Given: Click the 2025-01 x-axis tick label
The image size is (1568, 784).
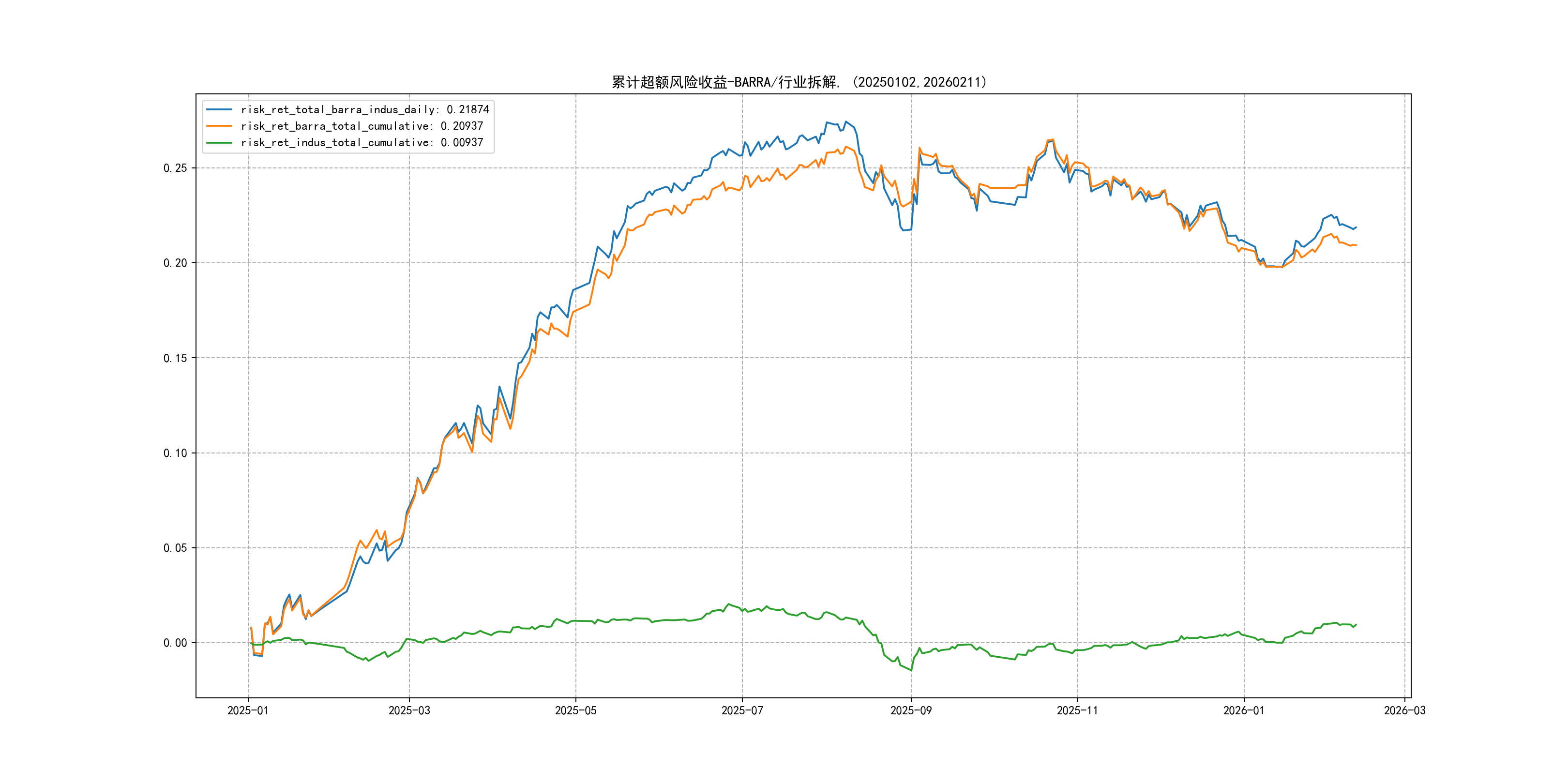Looking at the screenshot, I should point(248,710).
